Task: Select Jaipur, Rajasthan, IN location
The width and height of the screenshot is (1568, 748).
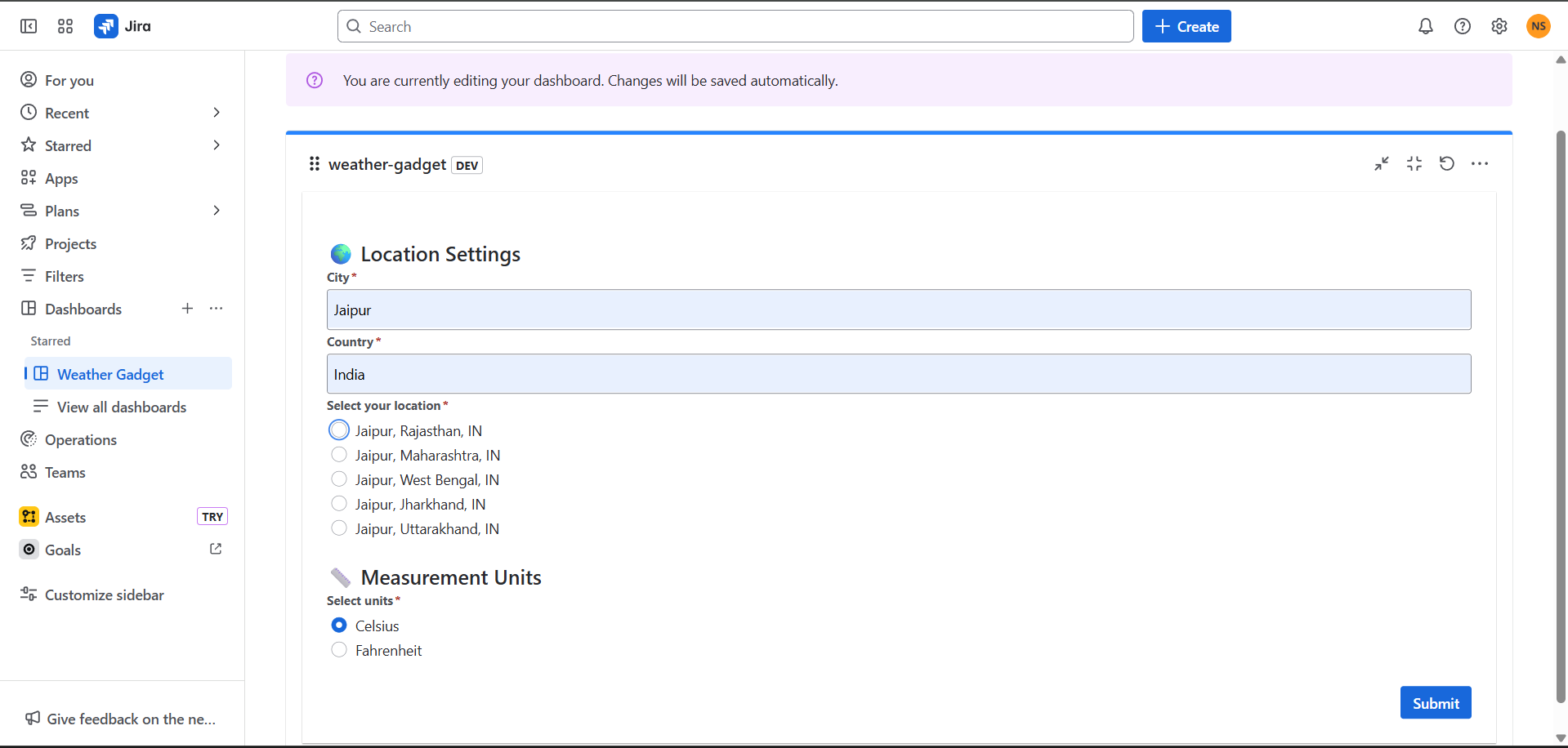Action: click(x=339, y=430)
